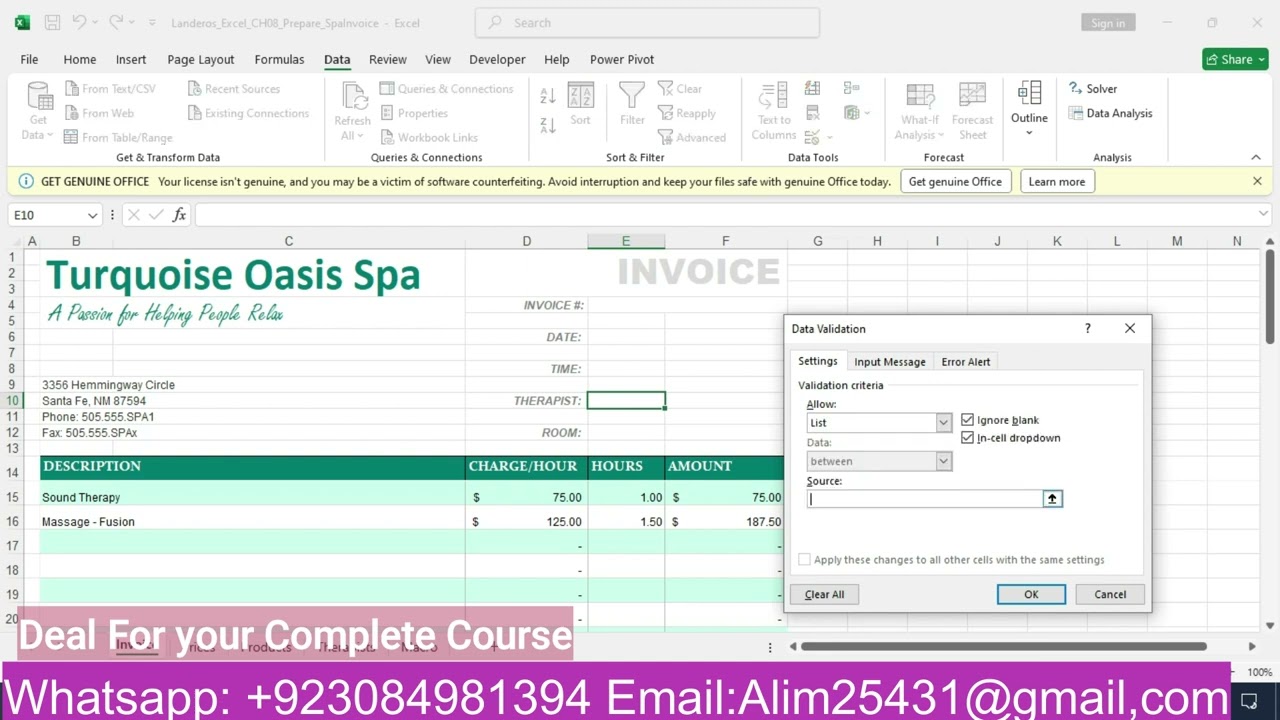
Task: Select column header D
Action: coord(526,241)
